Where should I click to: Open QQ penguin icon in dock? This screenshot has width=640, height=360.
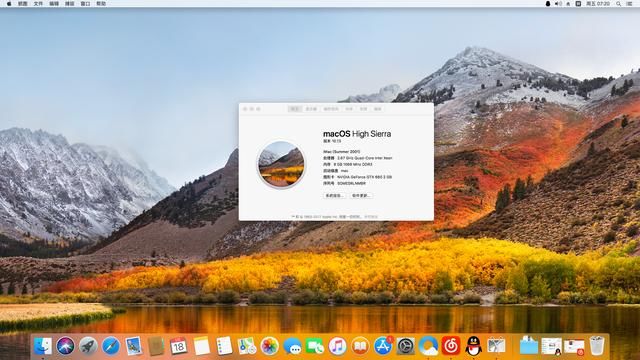tap(473, 346)
